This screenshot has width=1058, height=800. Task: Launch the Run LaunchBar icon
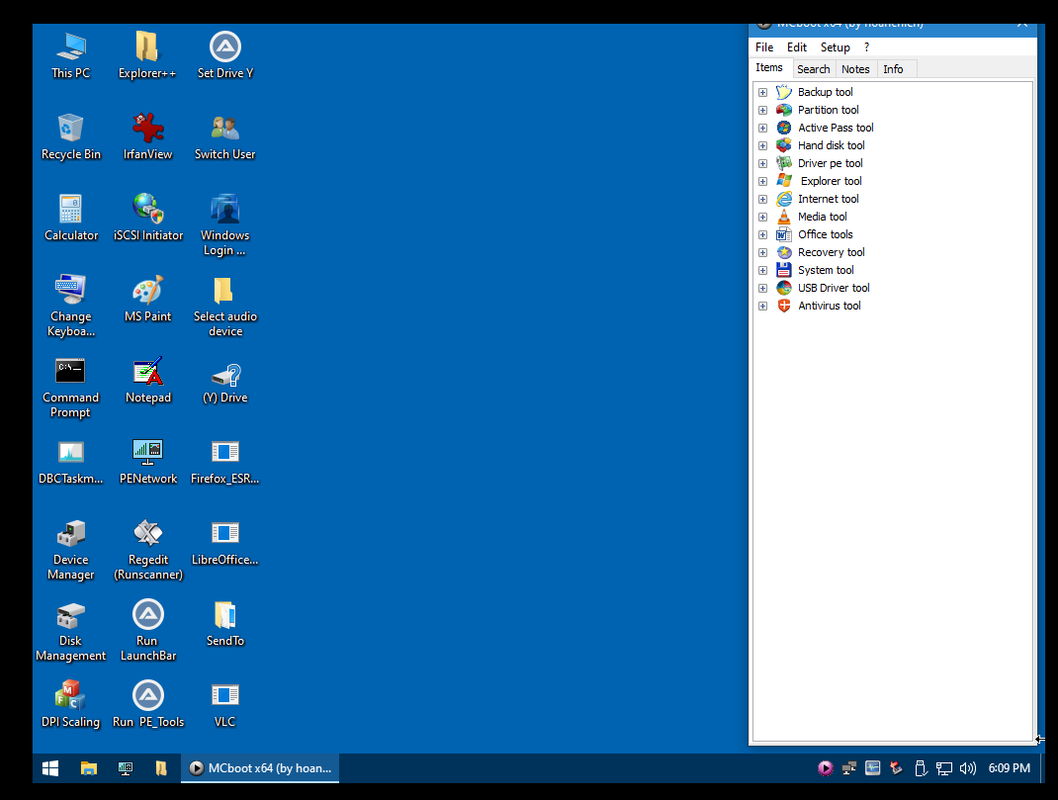coord(148,630)
